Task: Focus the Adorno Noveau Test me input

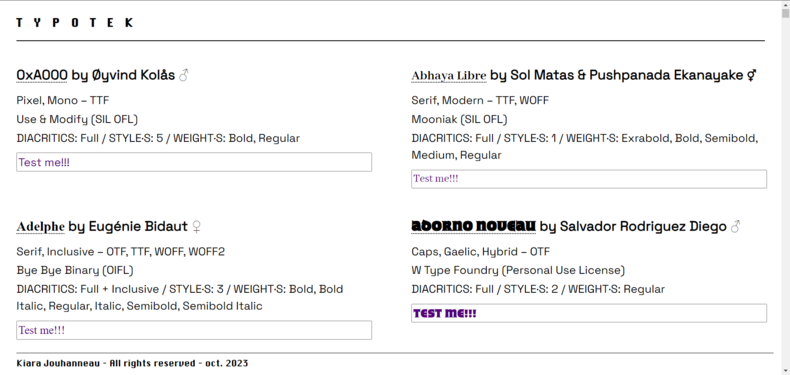Action: click(589, 314)
